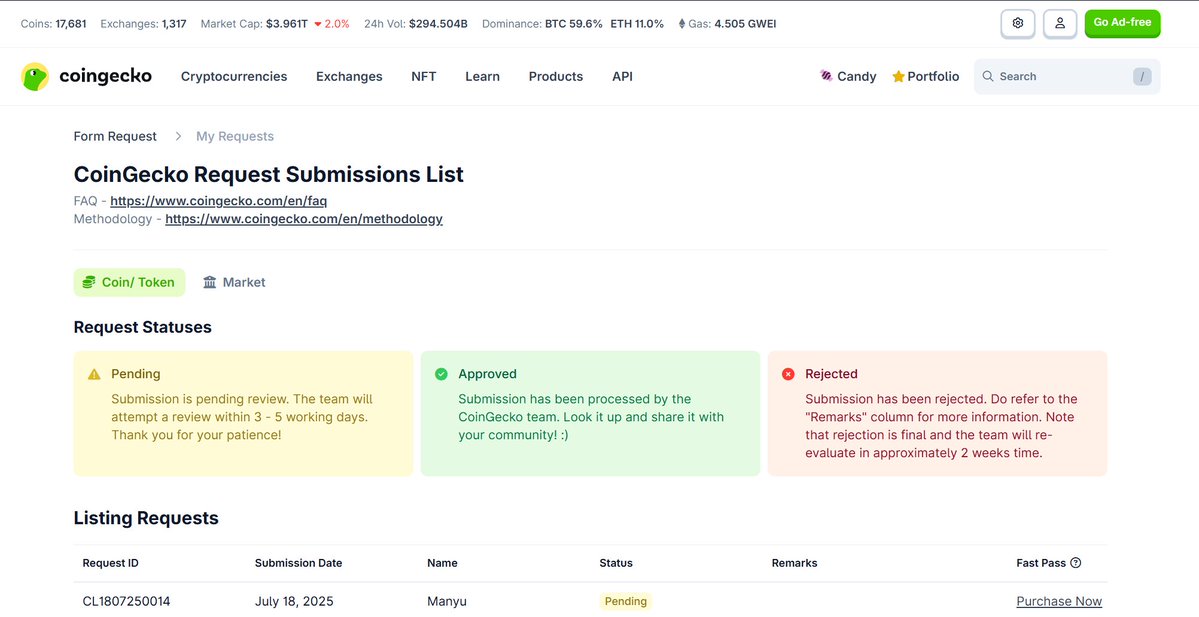Click the Status column header

click(x=616, y=563)
